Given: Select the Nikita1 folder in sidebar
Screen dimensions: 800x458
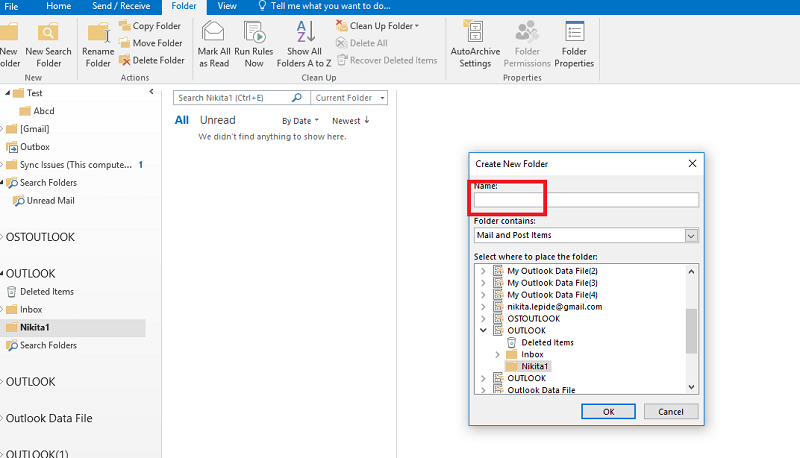Looking at the screenshot, I should [74, 327].
